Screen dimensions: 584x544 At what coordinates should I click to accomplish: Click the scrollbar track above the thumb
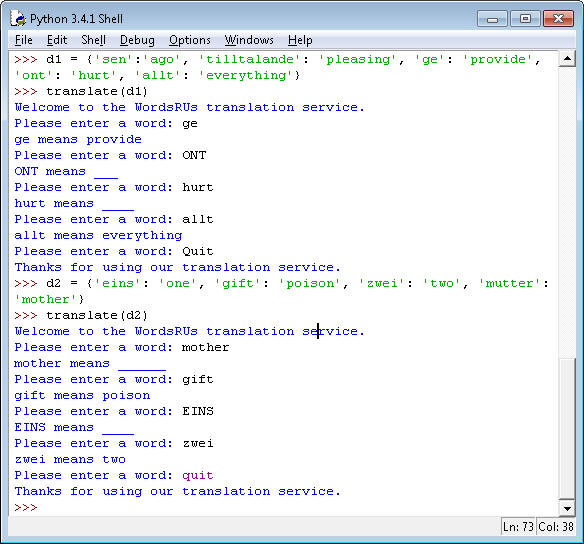click(567, 211)
